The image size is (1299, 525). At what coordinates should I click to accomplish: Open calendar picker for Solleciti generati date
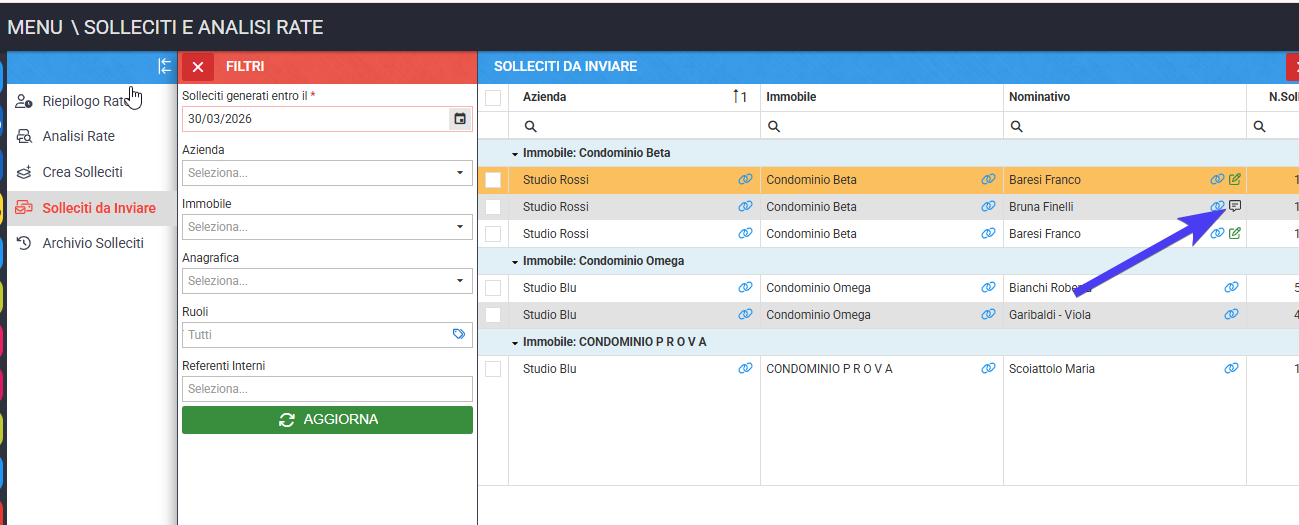(460, 119)
